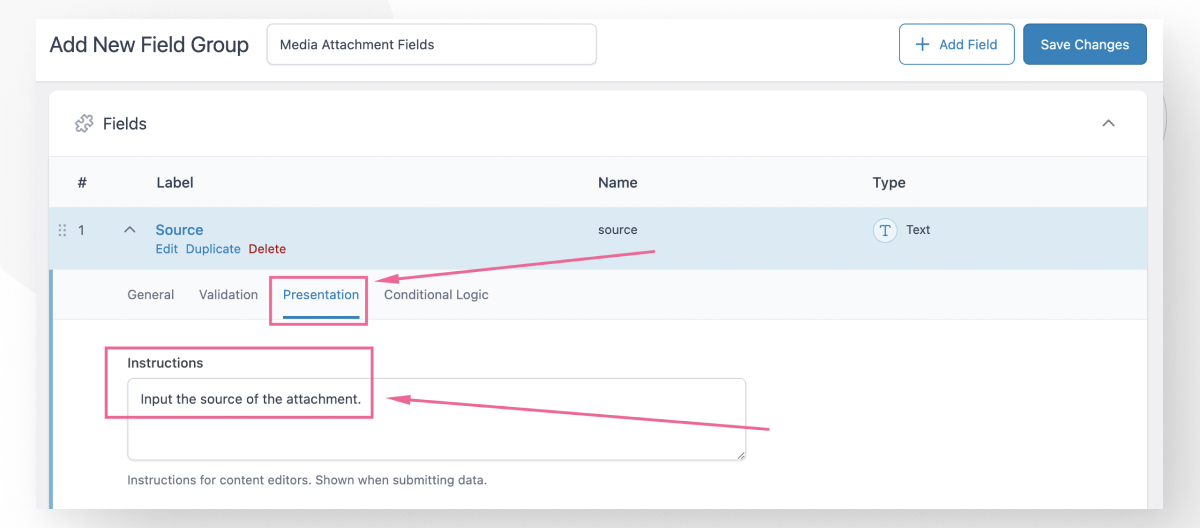The height and width of the screenshot is (528, 1200).
Task: Click the 'Name' column header
Action: (617, 183)
